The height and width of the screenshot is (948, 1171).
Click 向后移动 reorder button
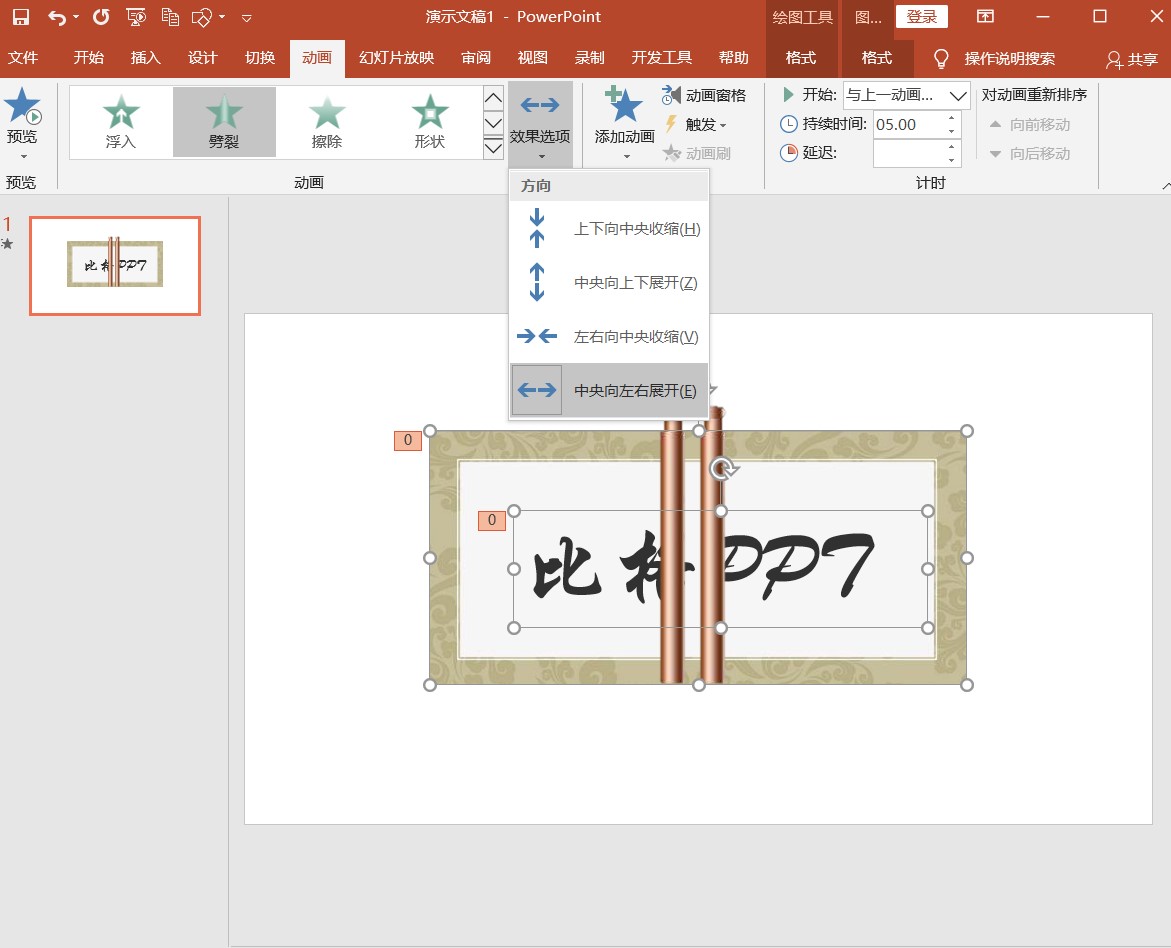tap(1030, 154)
